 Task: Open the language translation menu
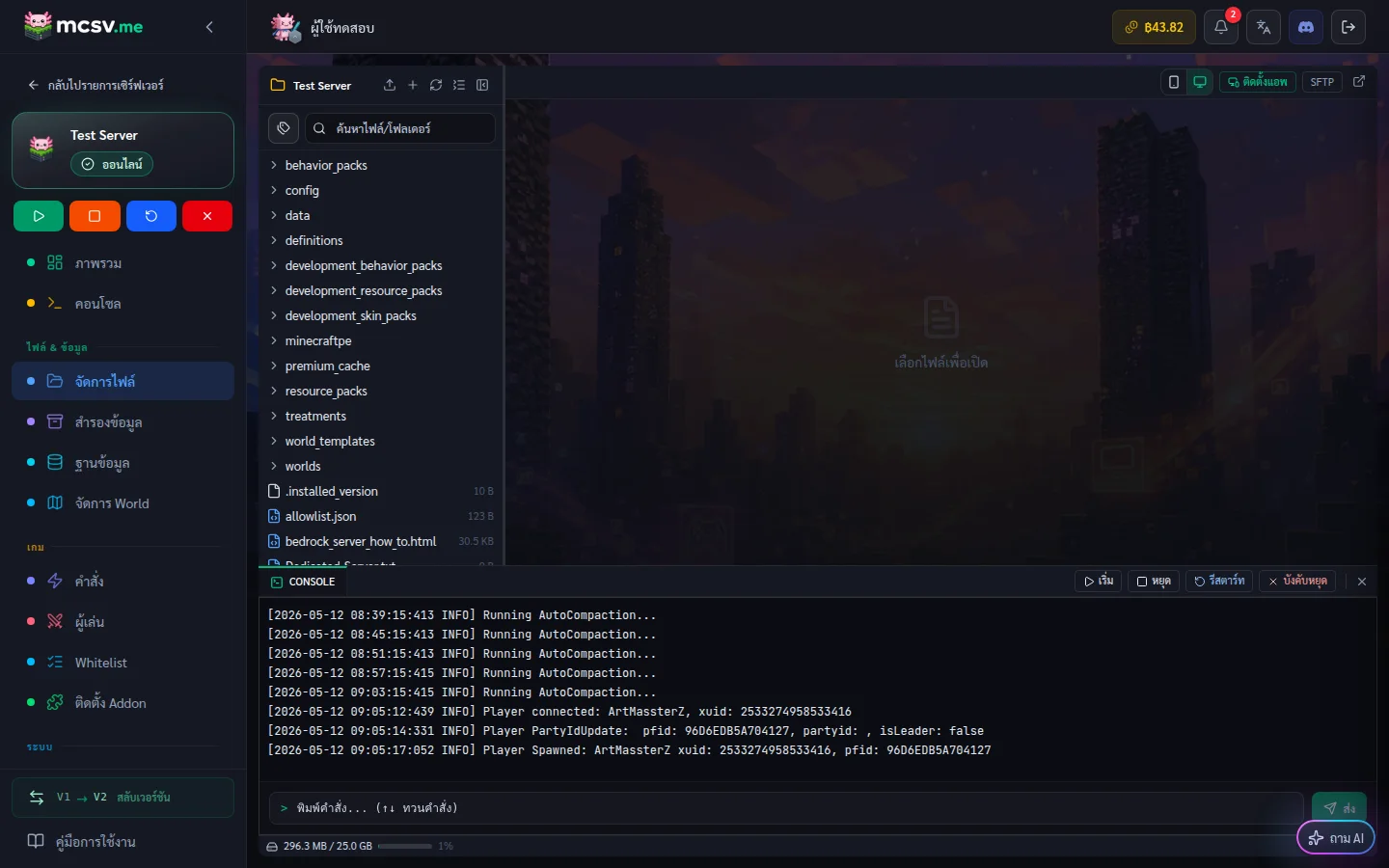[1264, 27]
